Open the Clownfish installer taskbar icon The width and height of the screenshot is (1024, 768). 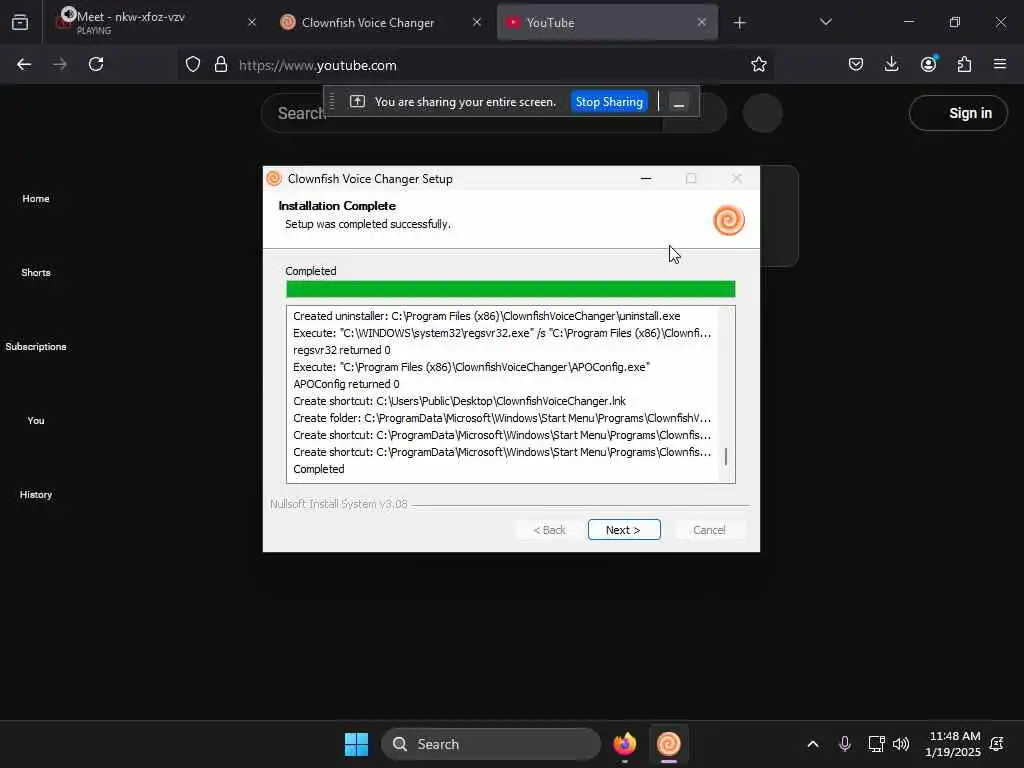point(668,744)
